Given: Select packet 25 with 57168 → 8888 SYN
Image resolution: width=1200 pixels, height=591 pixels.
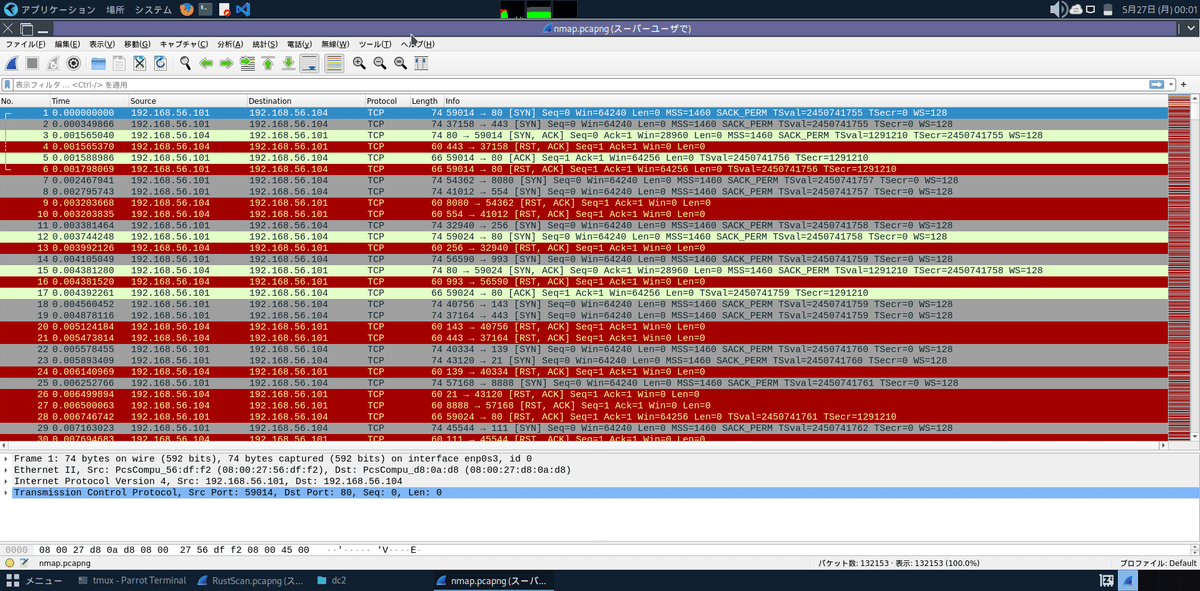Looking at the screenshot, I should pos(583,382).
